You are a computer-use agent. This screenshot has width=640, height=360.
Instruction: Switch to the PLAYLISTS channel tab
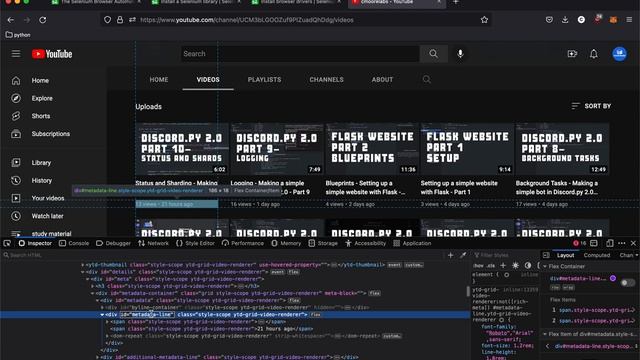point(264,80)
